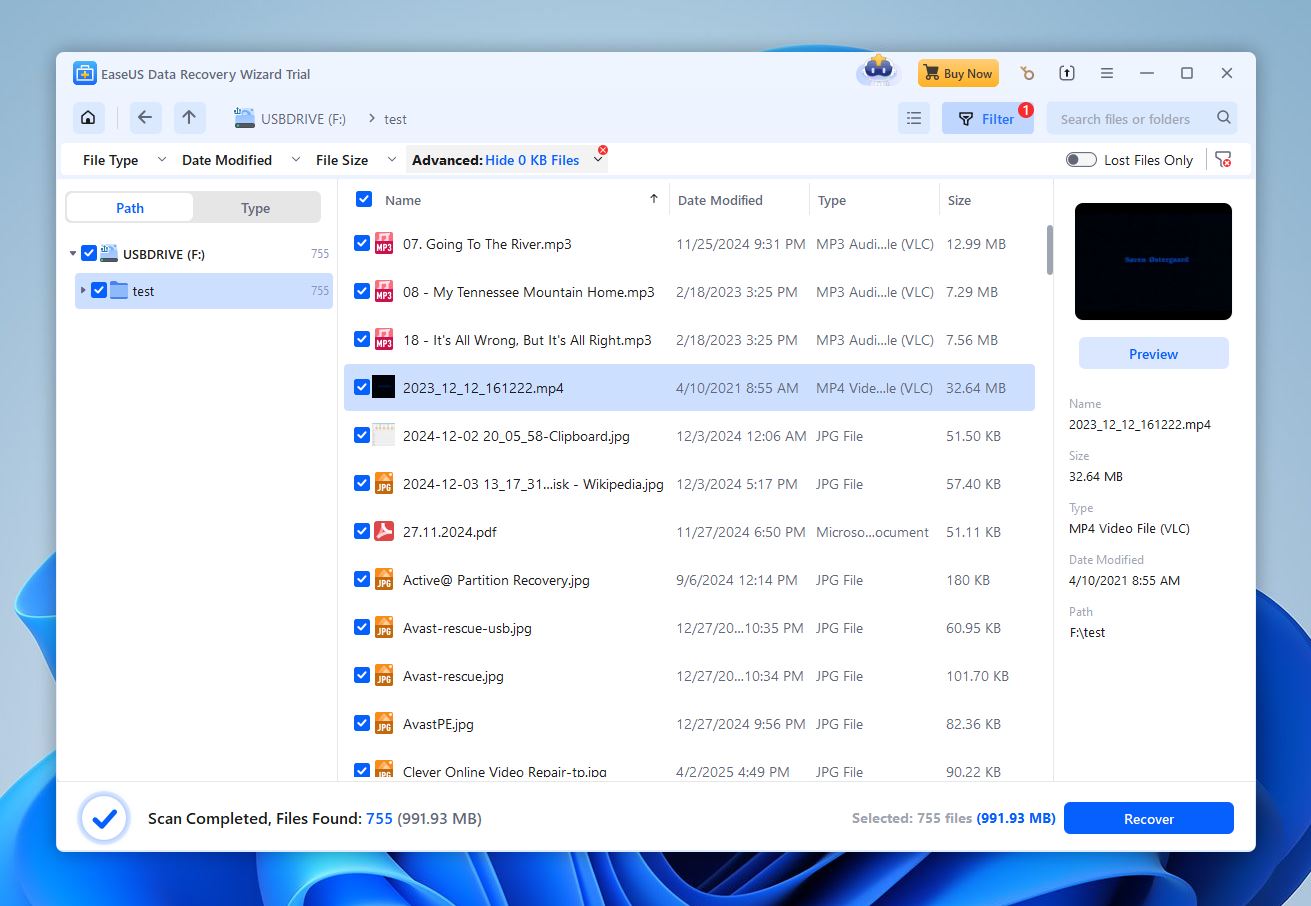
Task: Click the search magnifier icon
Action: point(1223,117)
